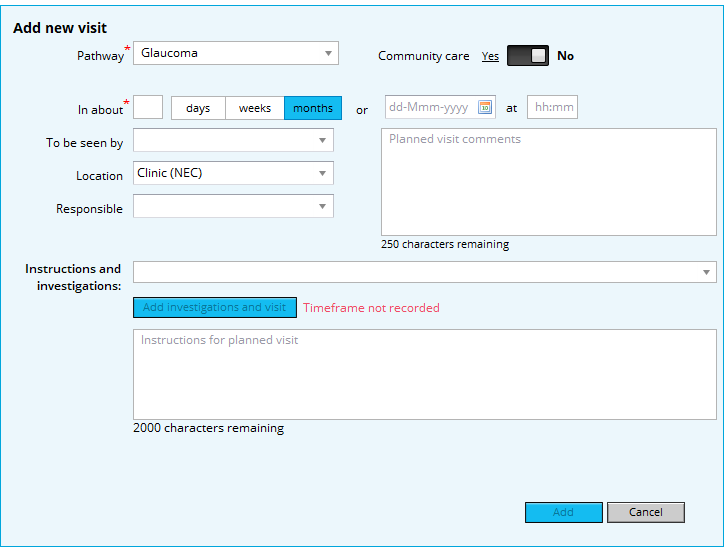This screenshot has height=547, width=726.
Task: Select the months timeframe option
Action: pos(313,108)
